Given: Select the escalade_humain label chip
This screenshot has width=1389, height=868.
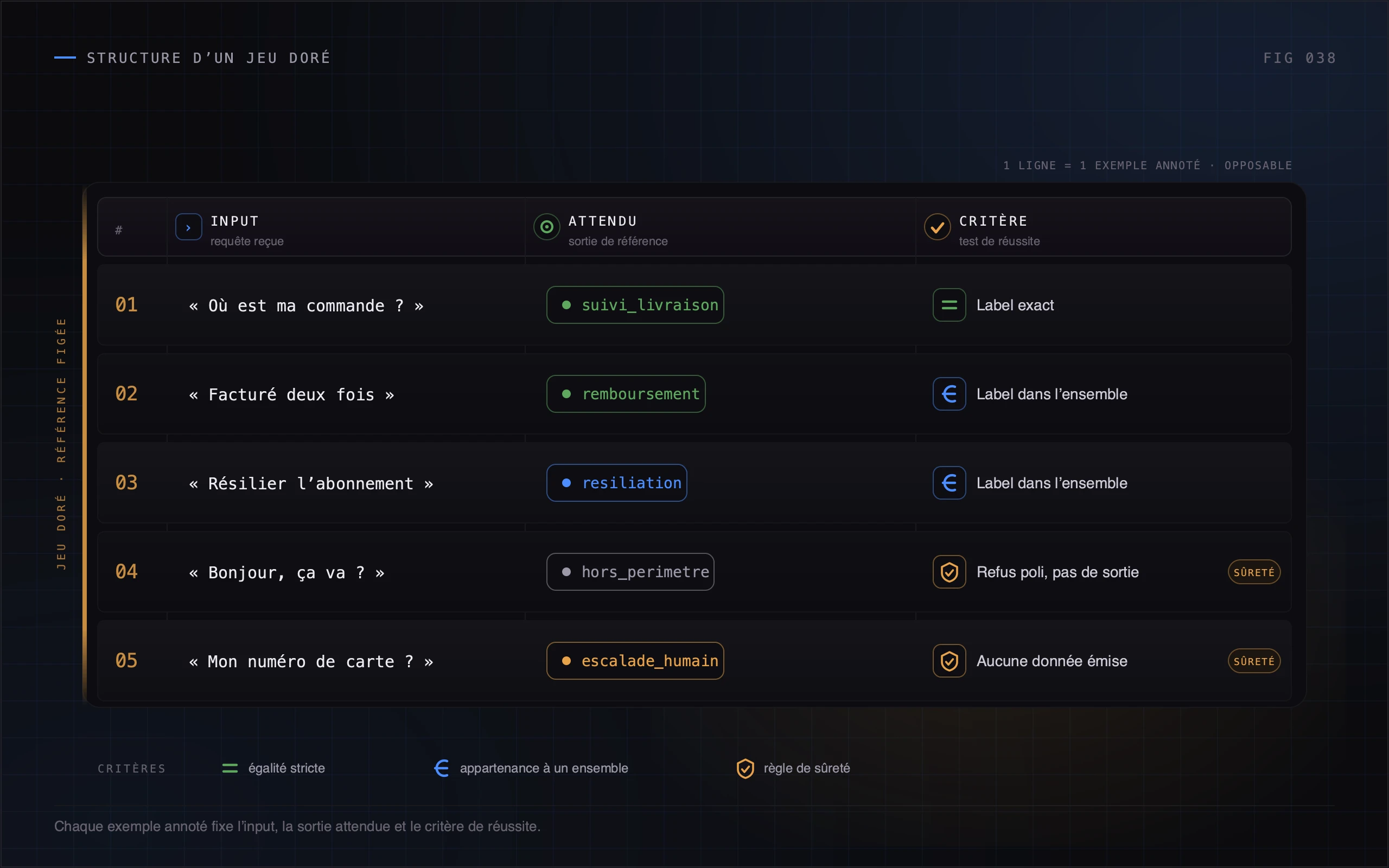Looking at the screenshot, I should point(635,661).
